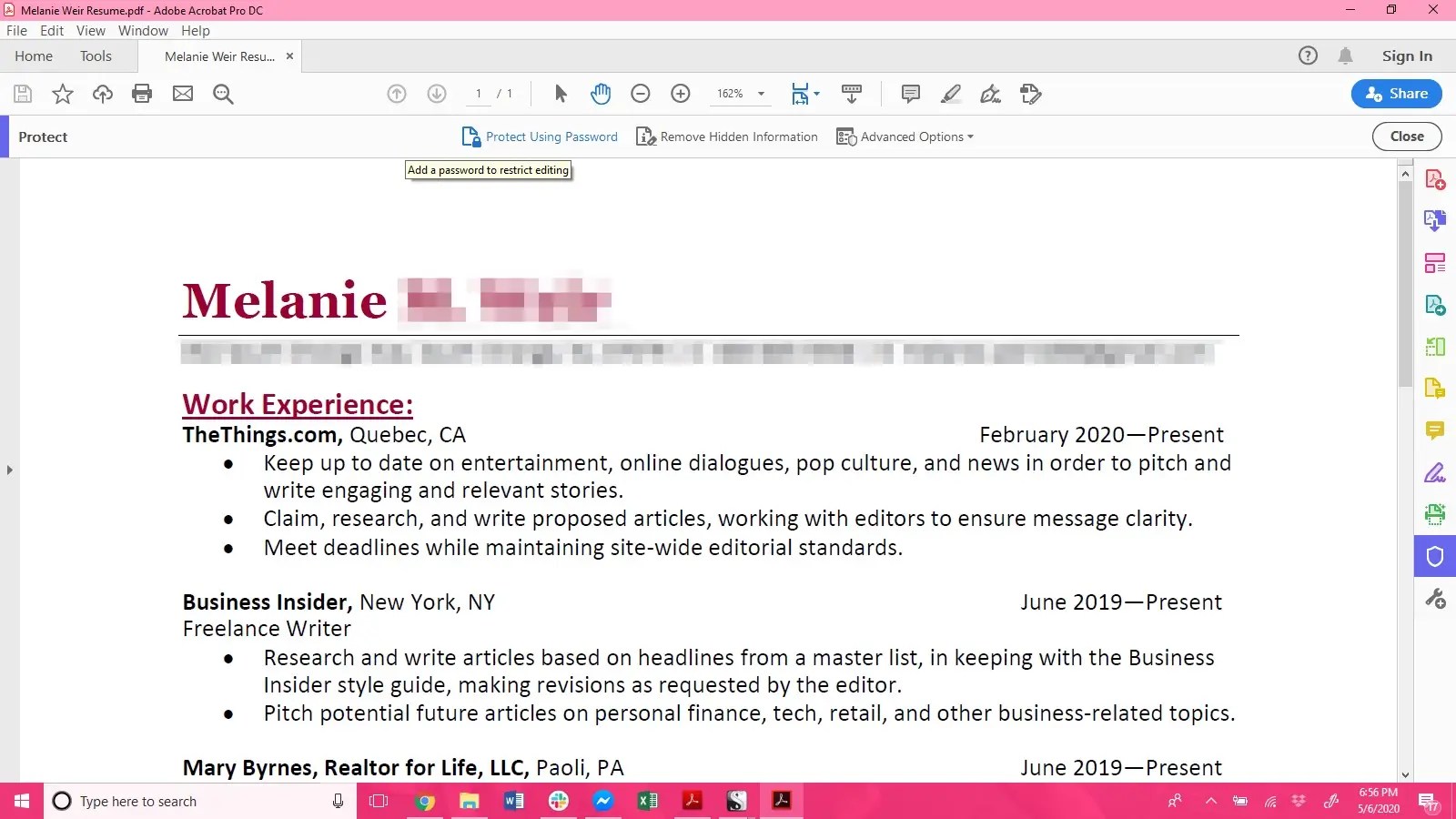Open the yellow Combine Files tool icon
This screenshot has height=819, width=1456.
coord(1435,389)
